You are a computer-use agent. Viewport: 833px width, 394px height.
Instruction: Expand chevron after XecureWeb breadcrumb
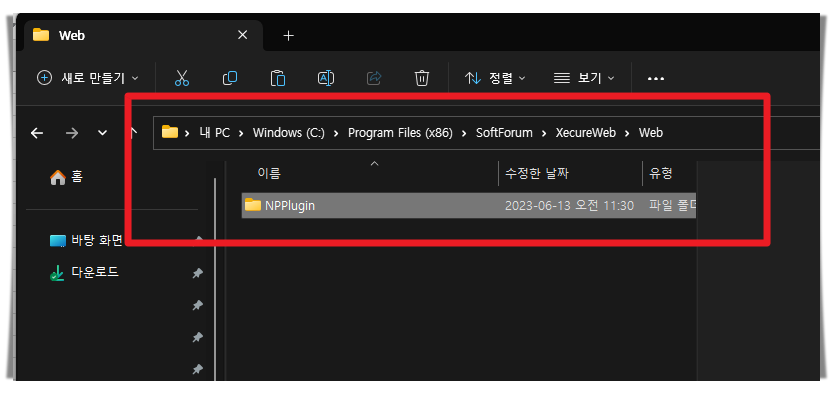pyautogui.click(x=627, y=133)
